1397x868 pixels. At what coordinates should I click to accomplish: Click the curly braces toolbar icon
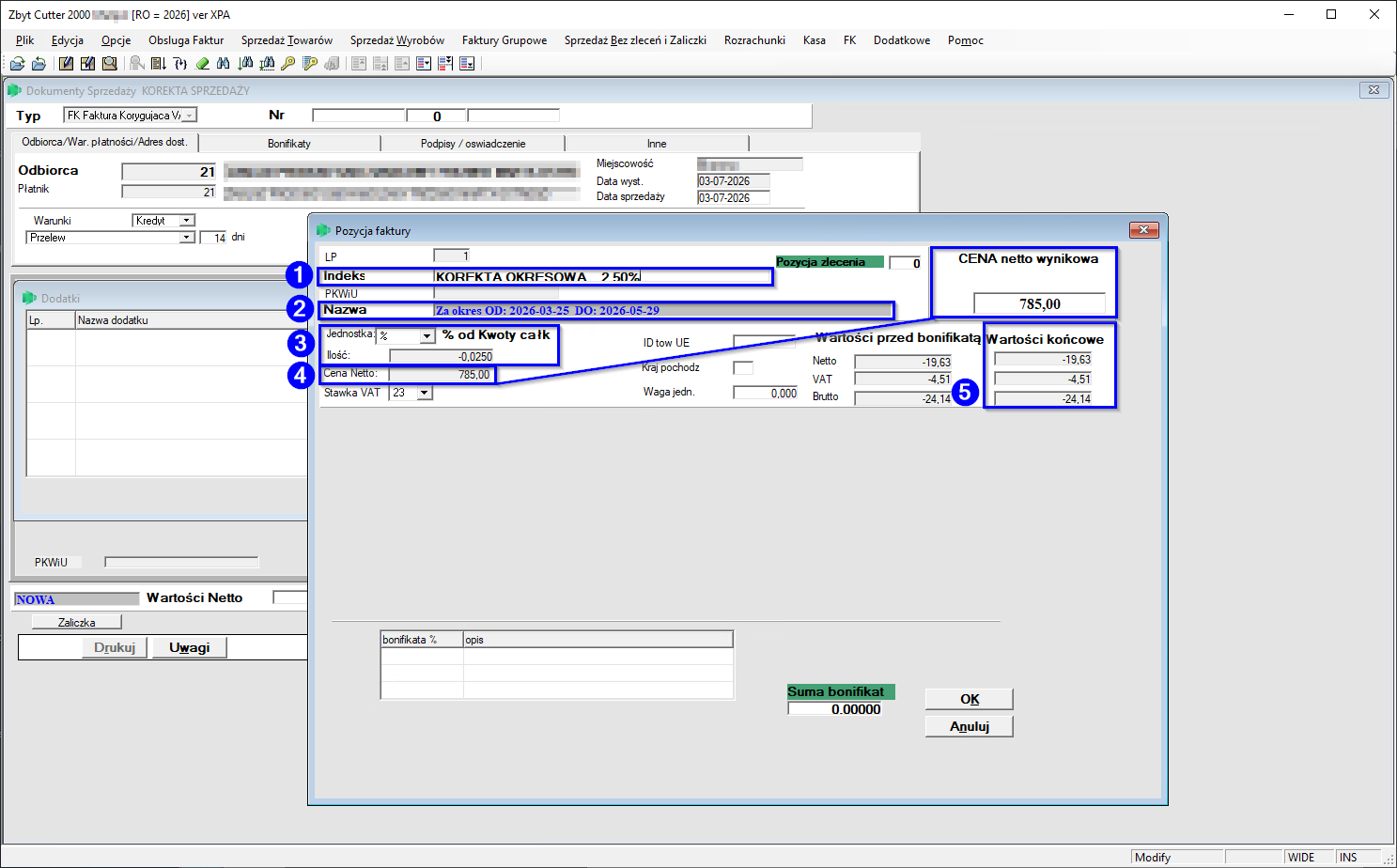point(180,64)
